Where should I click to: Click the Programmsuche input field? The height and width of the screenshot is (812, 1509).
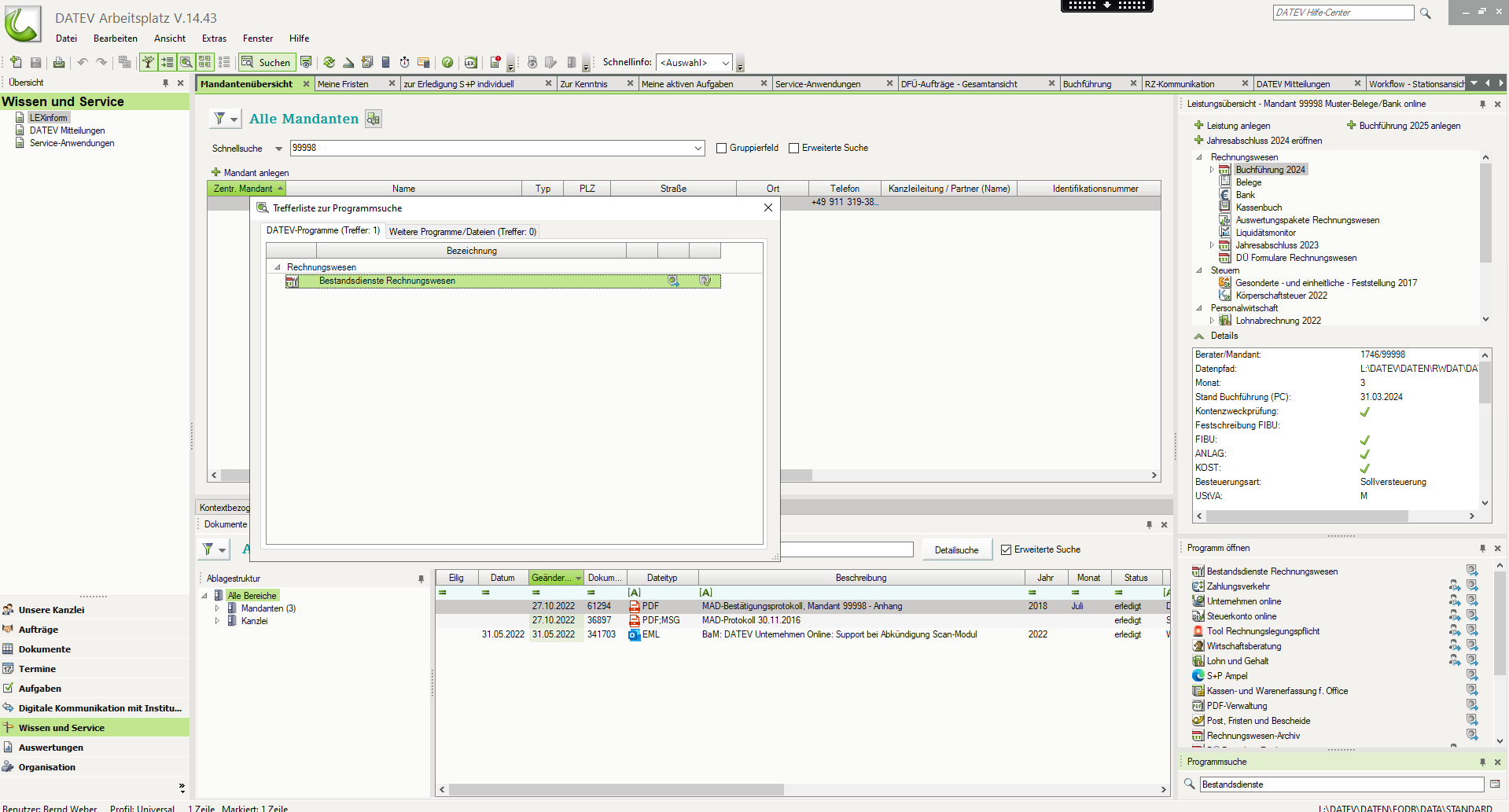coord(1341,784)
